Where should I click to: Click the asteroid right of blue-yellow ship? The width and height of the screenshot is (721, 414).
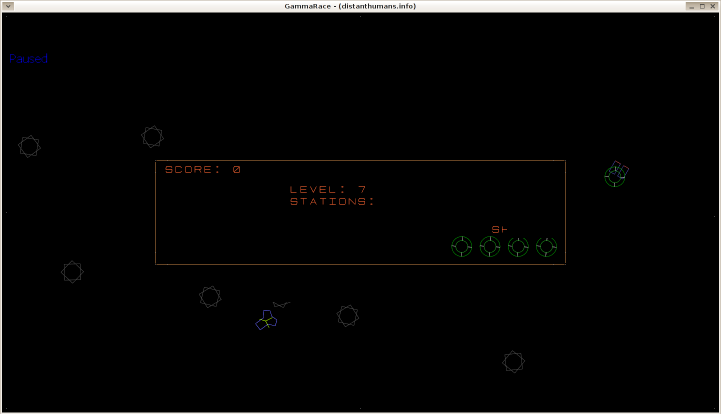pos(347,316)
